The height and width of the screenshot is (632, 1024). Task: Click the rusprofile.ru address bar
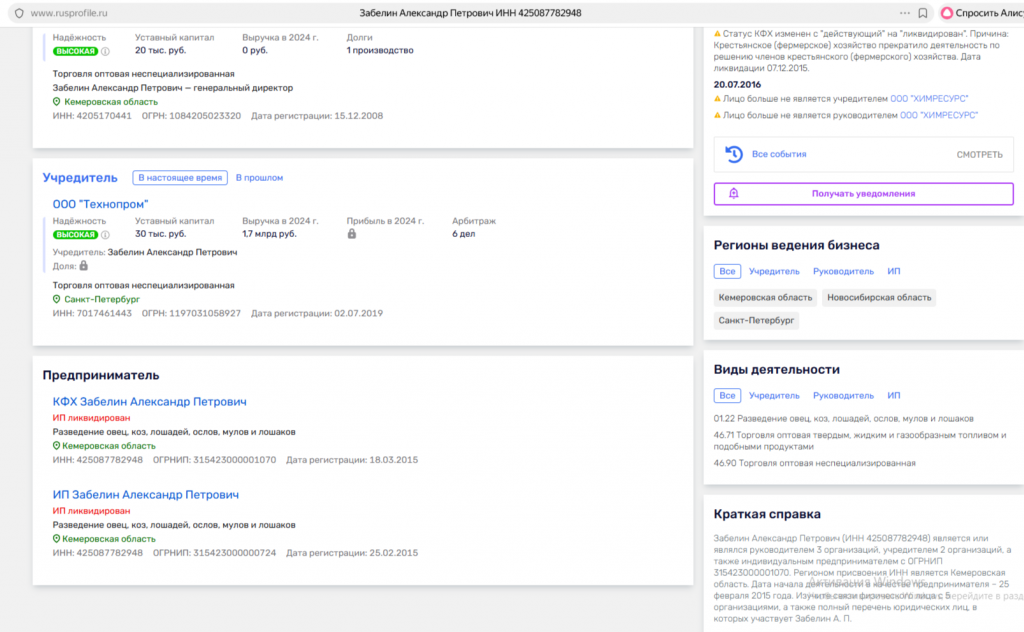[x=70, y=13]
